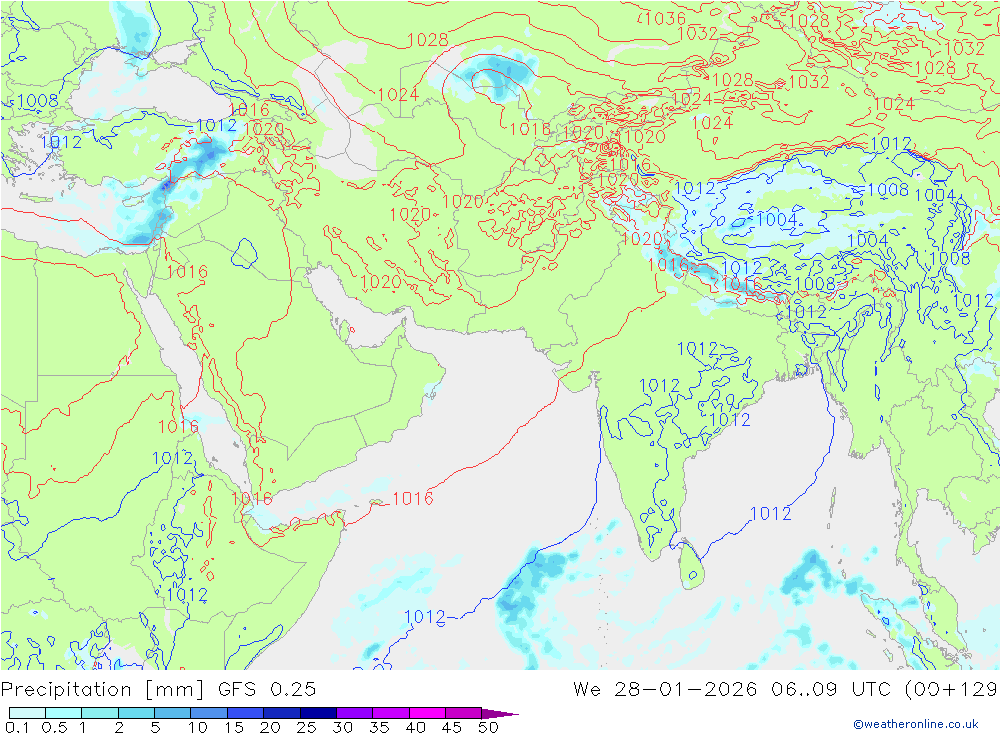
Task: Open the weatheronline.co.uk copyright link
Action: (x=916, y=724)
